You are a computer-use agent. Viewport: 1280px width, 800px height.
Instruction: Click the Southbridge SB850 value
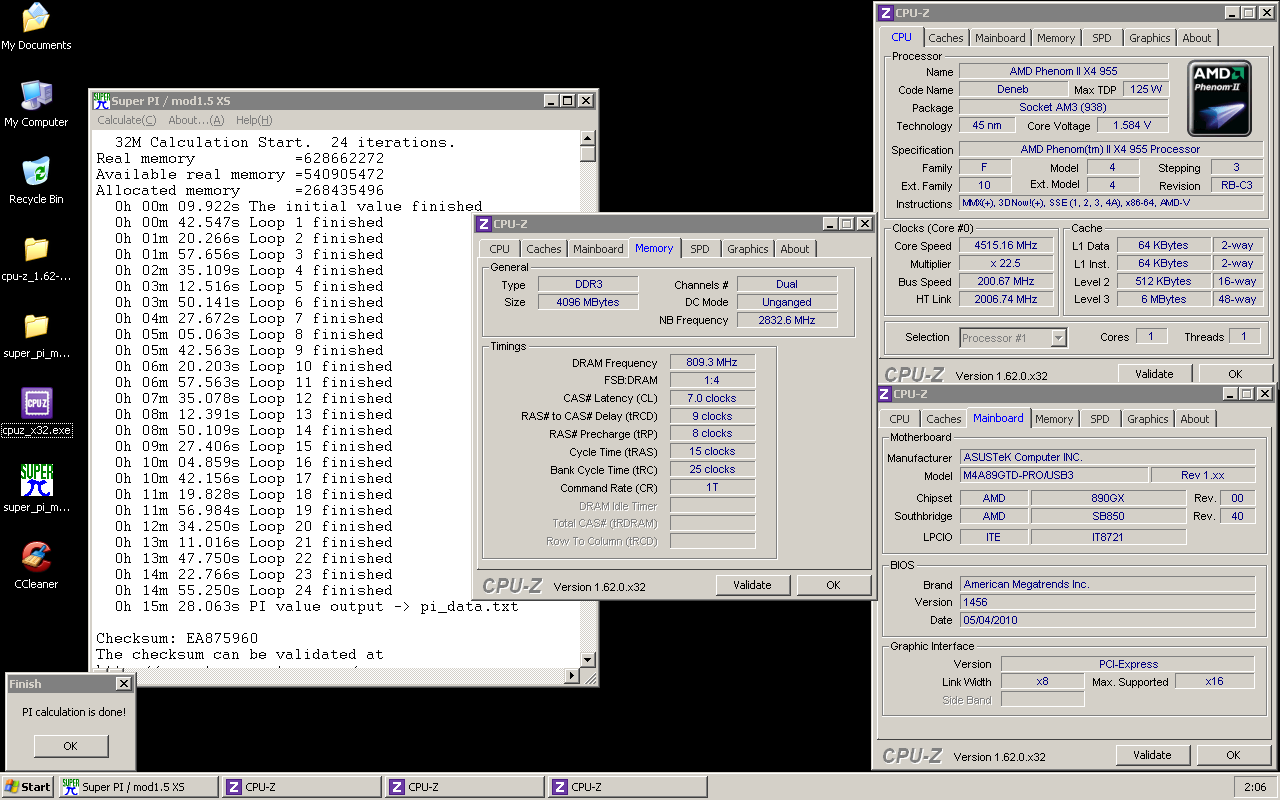click(x=1108, y=516)
